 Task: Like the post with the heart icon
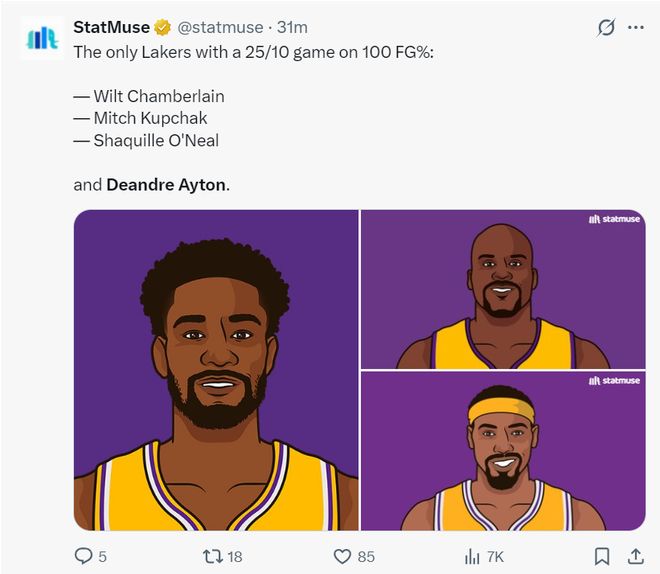(342, 556)
